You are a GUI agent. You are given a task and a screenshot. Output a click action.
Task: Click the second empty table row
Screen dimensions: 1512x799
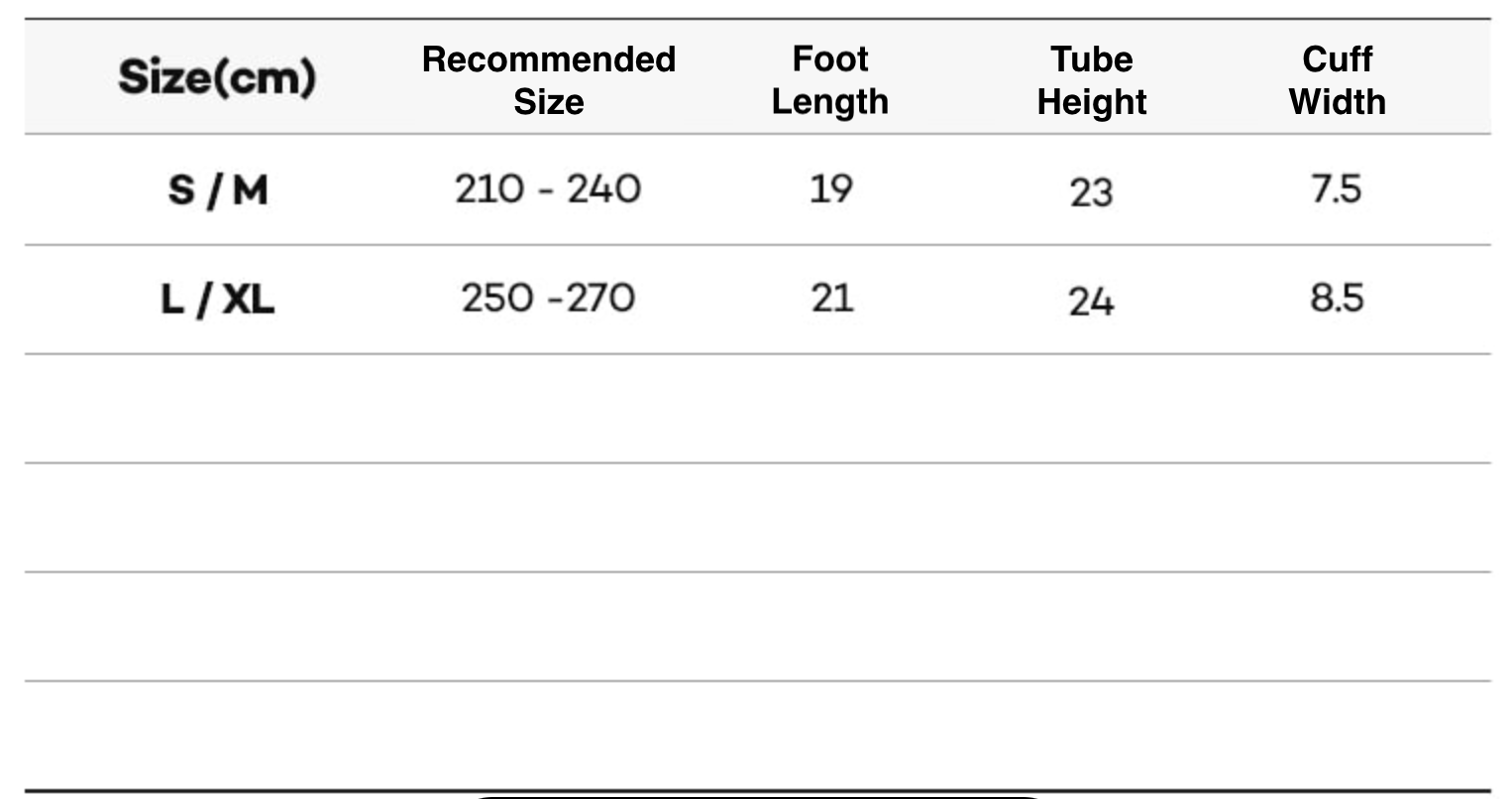(756, 517)
